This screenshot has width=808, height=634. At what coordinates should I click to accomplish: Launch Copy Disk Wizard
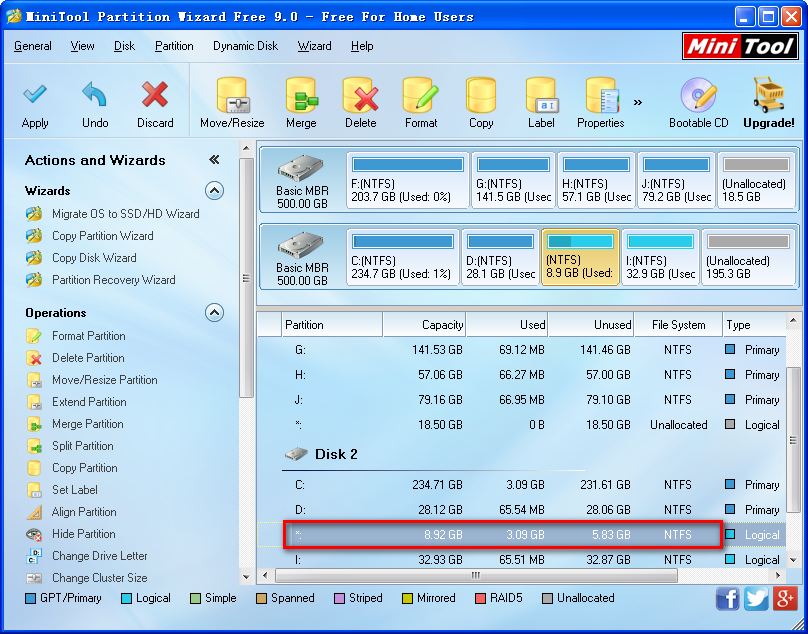tap(81, 258)
